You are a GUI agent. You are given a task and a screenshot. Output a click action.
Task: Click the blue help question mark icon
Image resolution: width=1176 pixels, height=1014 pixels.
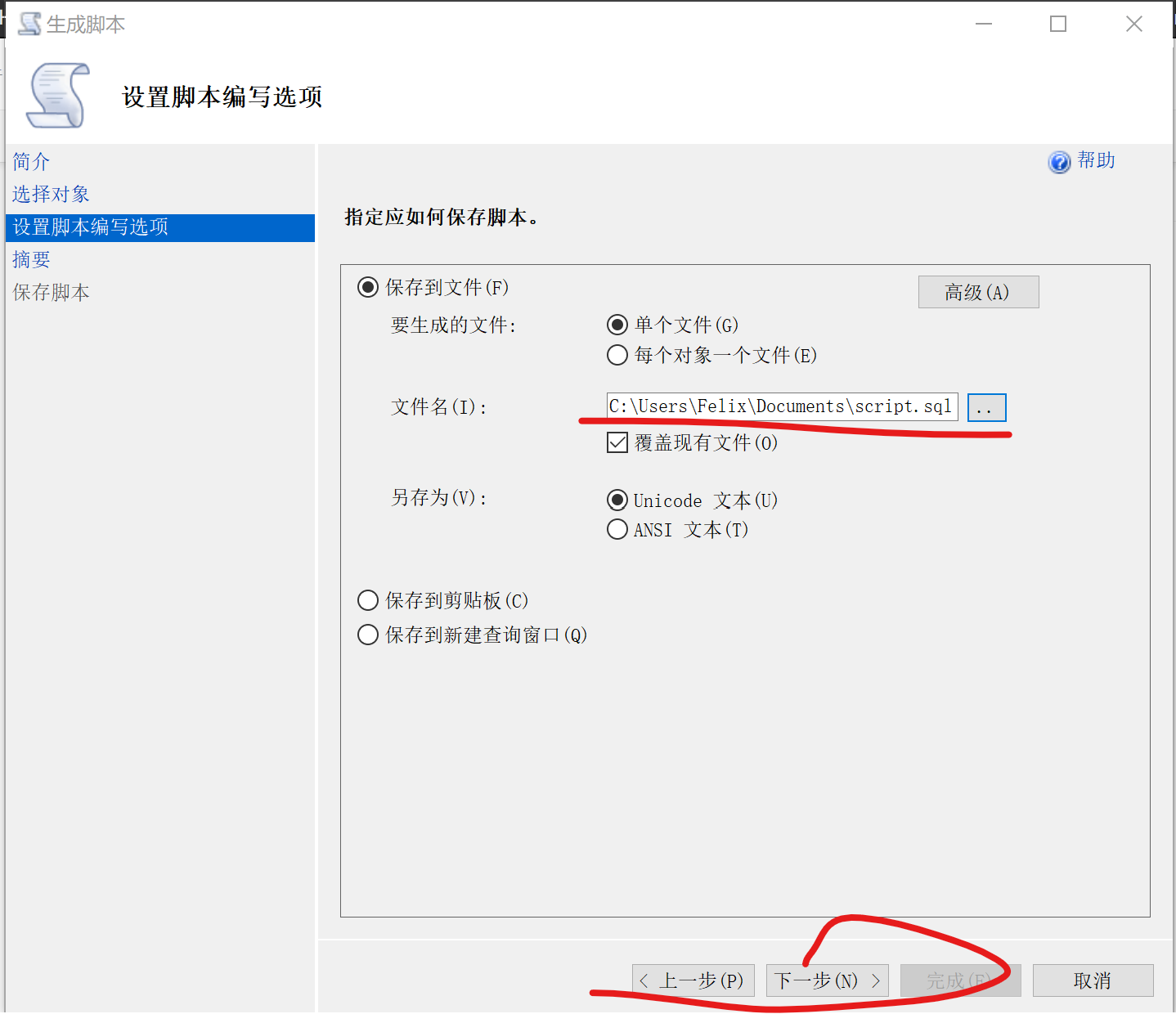(x=1059, y=162)
